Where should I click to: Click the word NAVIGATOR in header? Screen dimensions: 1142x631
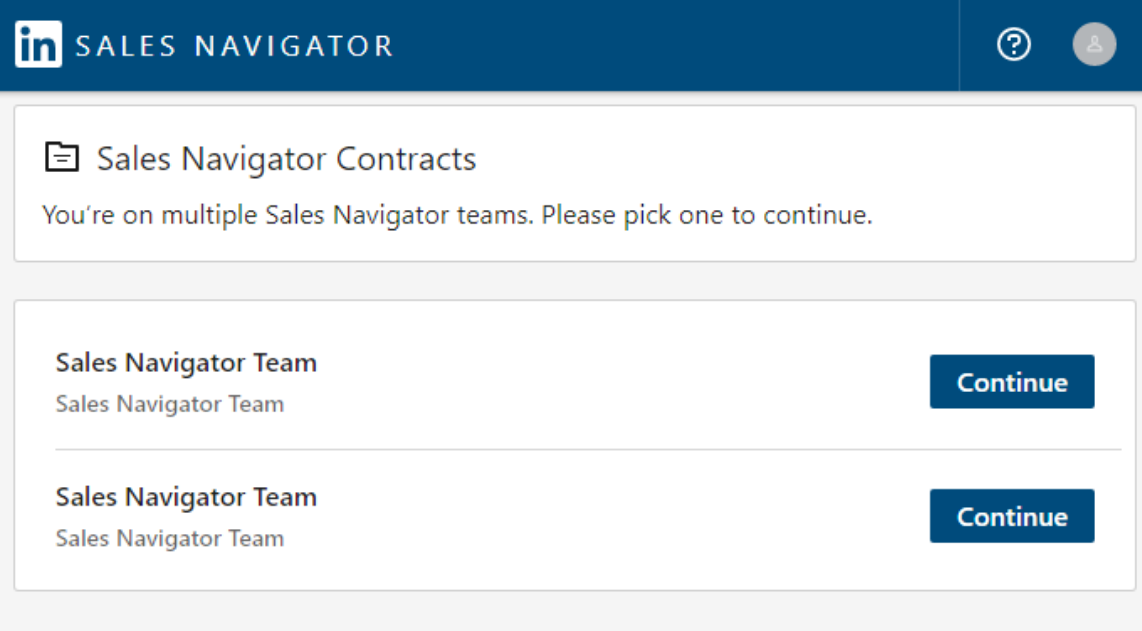[x=294, y=46]
